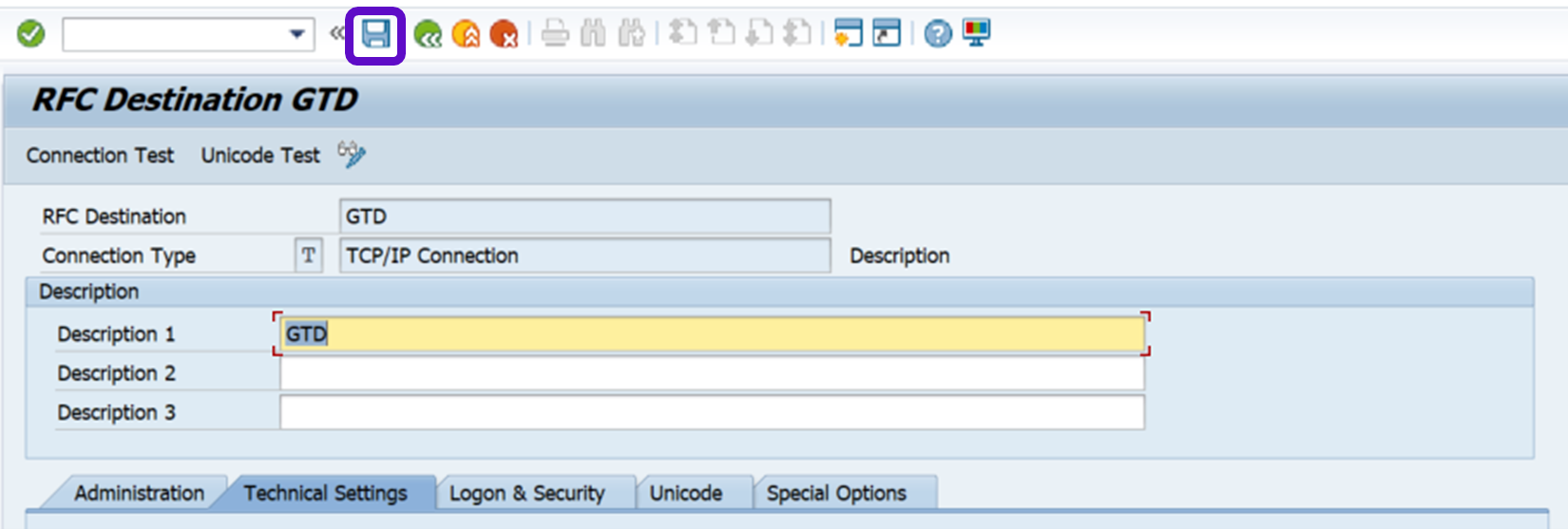This screenshot has height=529, width=1568.
Task: Click the Customize Local Layout monitor icon
Action: pos(976,33)
